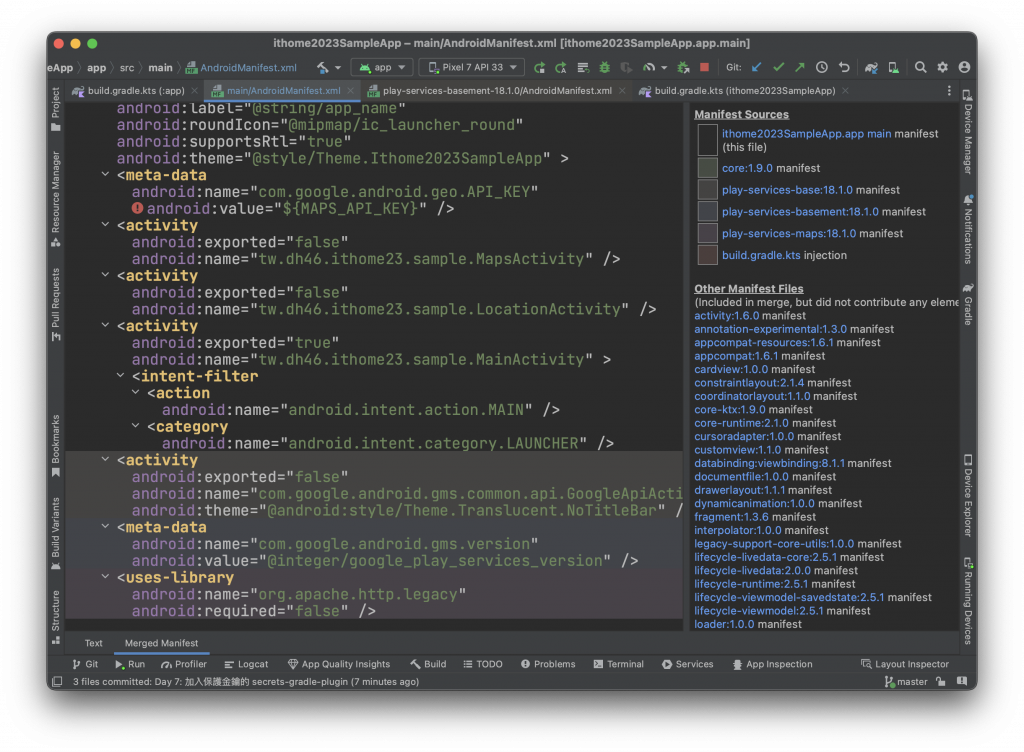Collapse the uses-library node
Image resolution: width=1024 pixels, height=752 pixels.
pos(105,577)
